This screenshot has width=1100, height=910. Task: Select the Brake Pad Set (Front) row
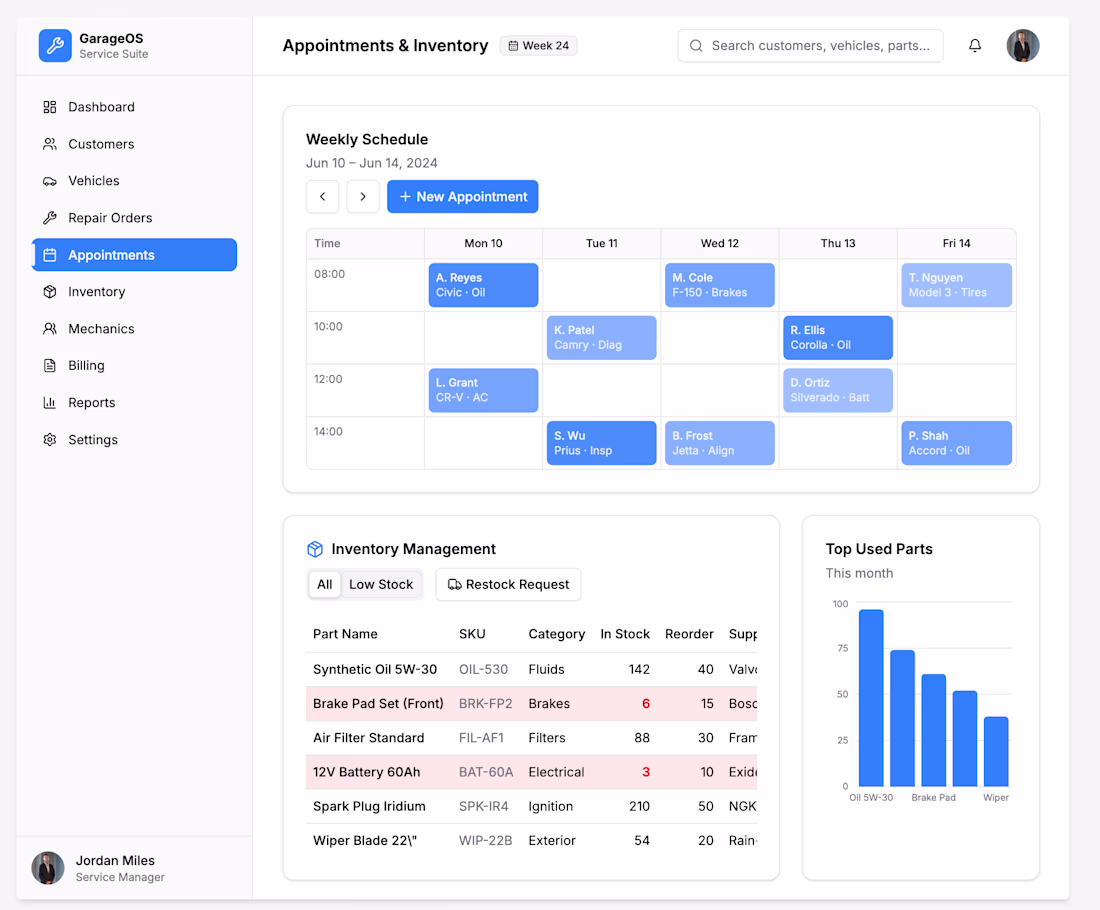click(532, 704)
